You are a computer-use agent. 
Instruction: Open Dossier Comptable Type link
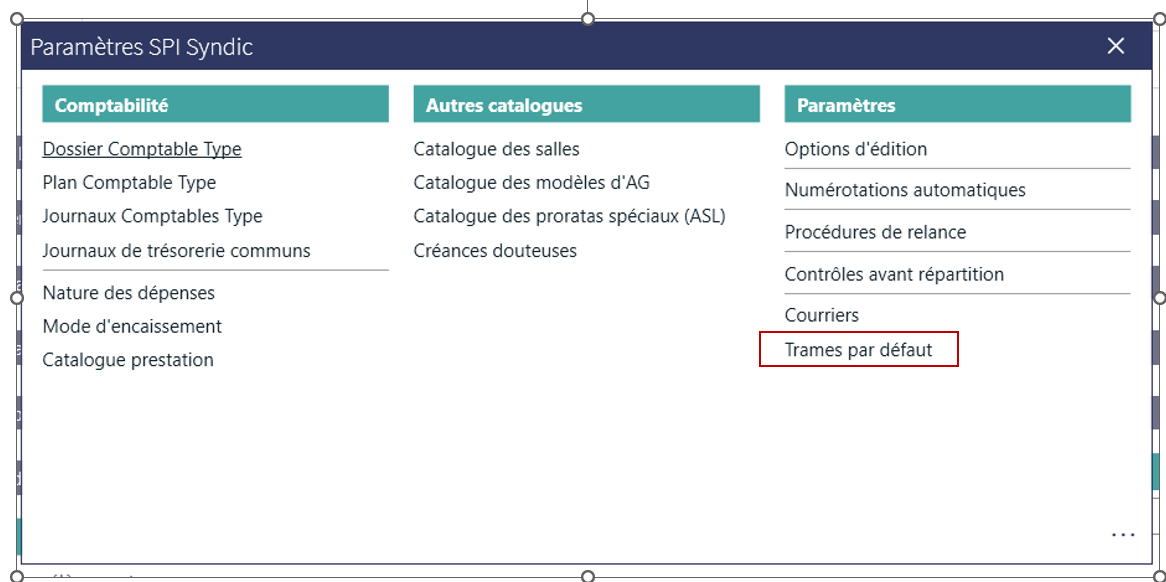click(x=142, y=149)
